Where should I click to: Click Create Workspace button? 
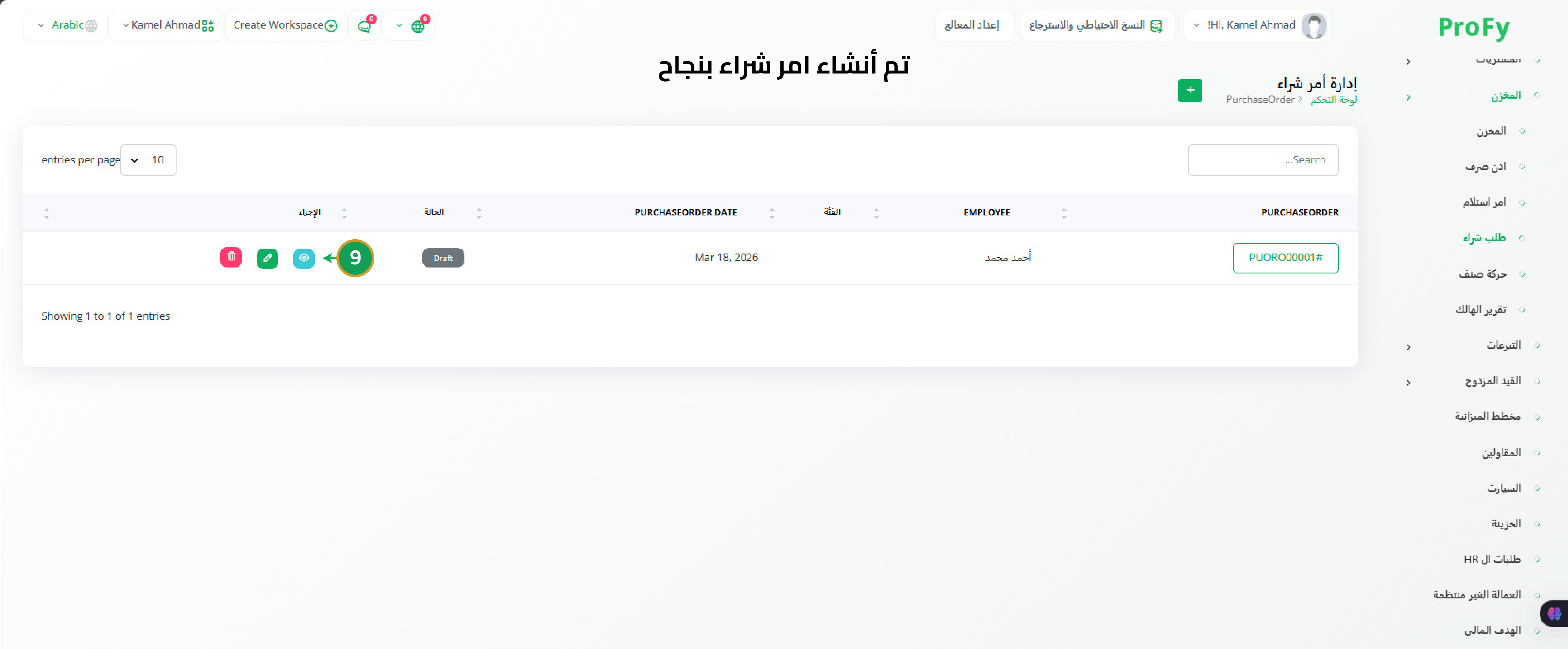(x=285, y=26)
